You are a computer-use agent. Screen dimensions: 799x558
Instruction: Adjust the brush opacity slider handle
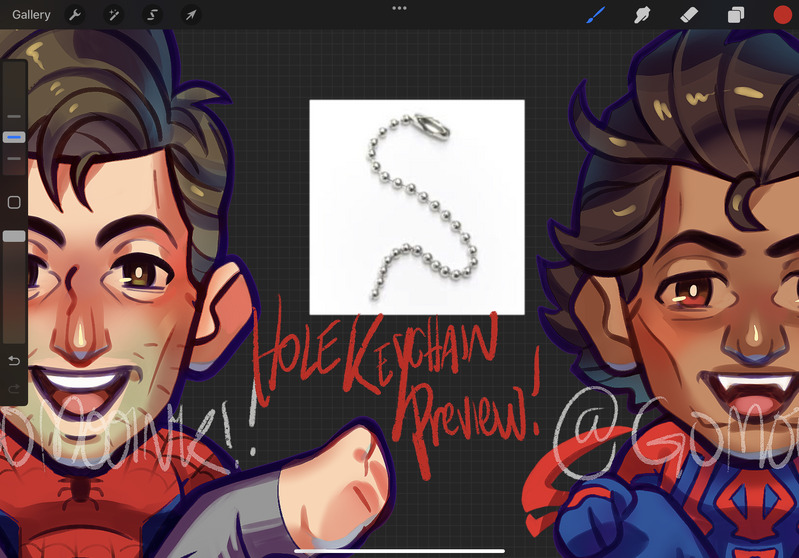pos(14,236)
